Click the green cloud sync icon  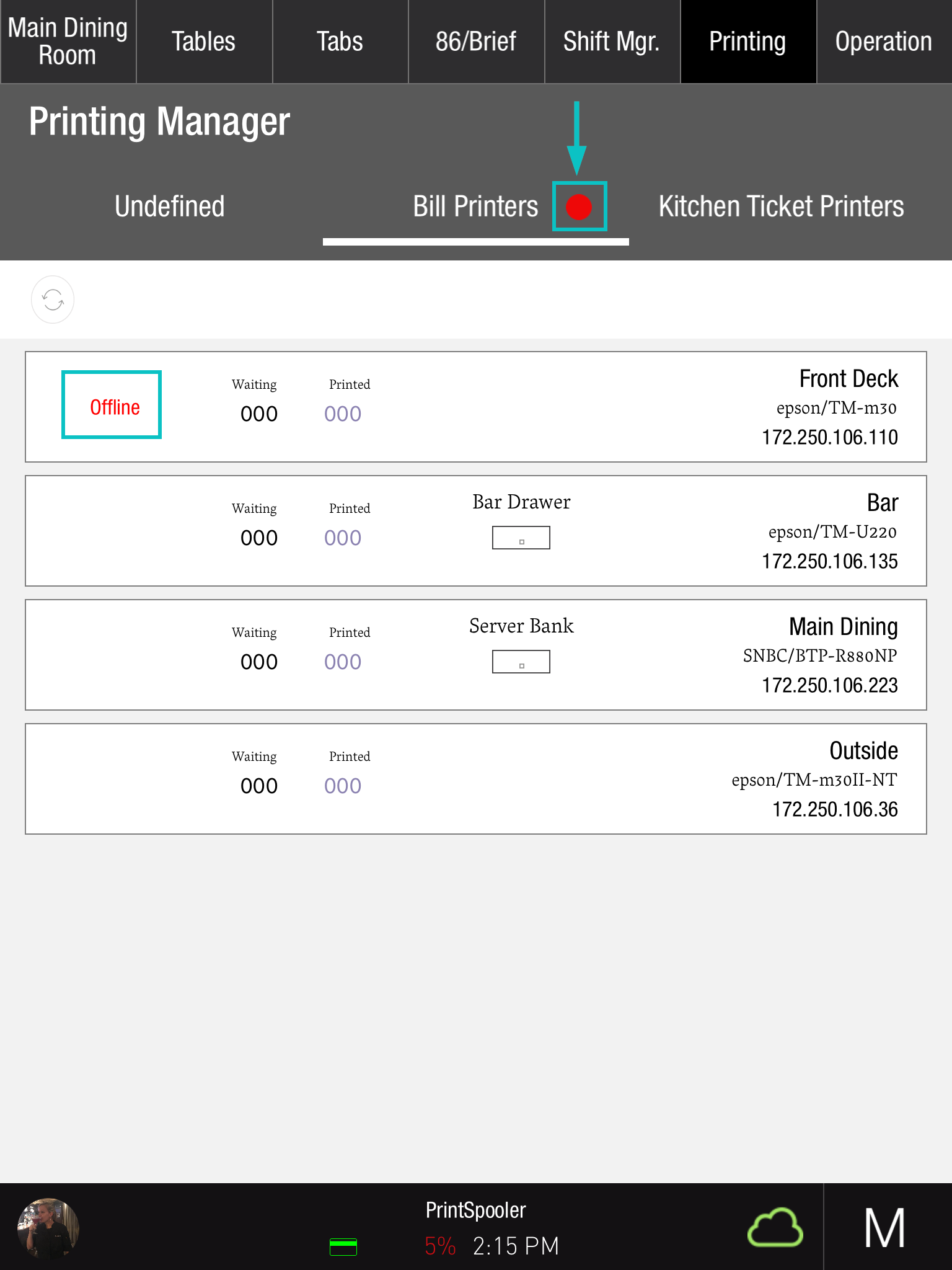775,1227
